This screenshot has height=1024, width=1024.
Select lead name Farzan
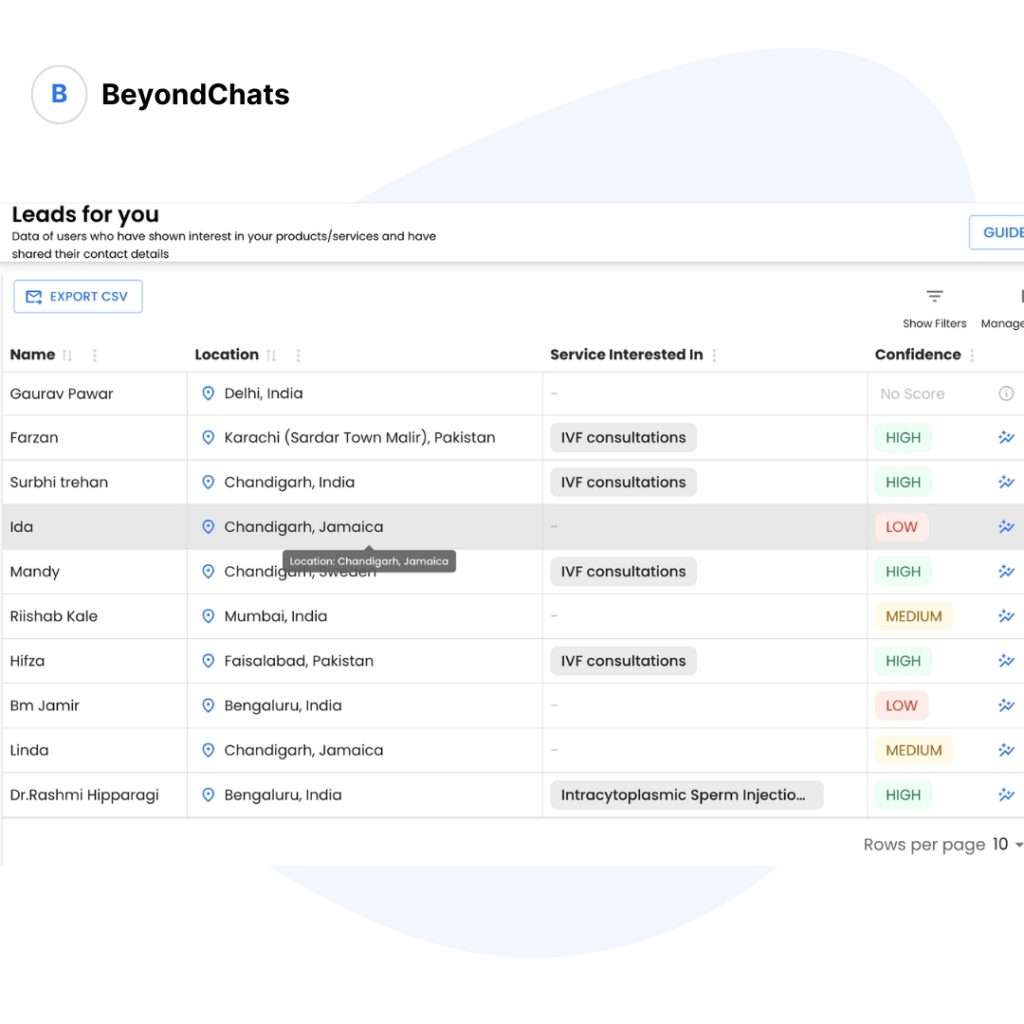[34, 438]
